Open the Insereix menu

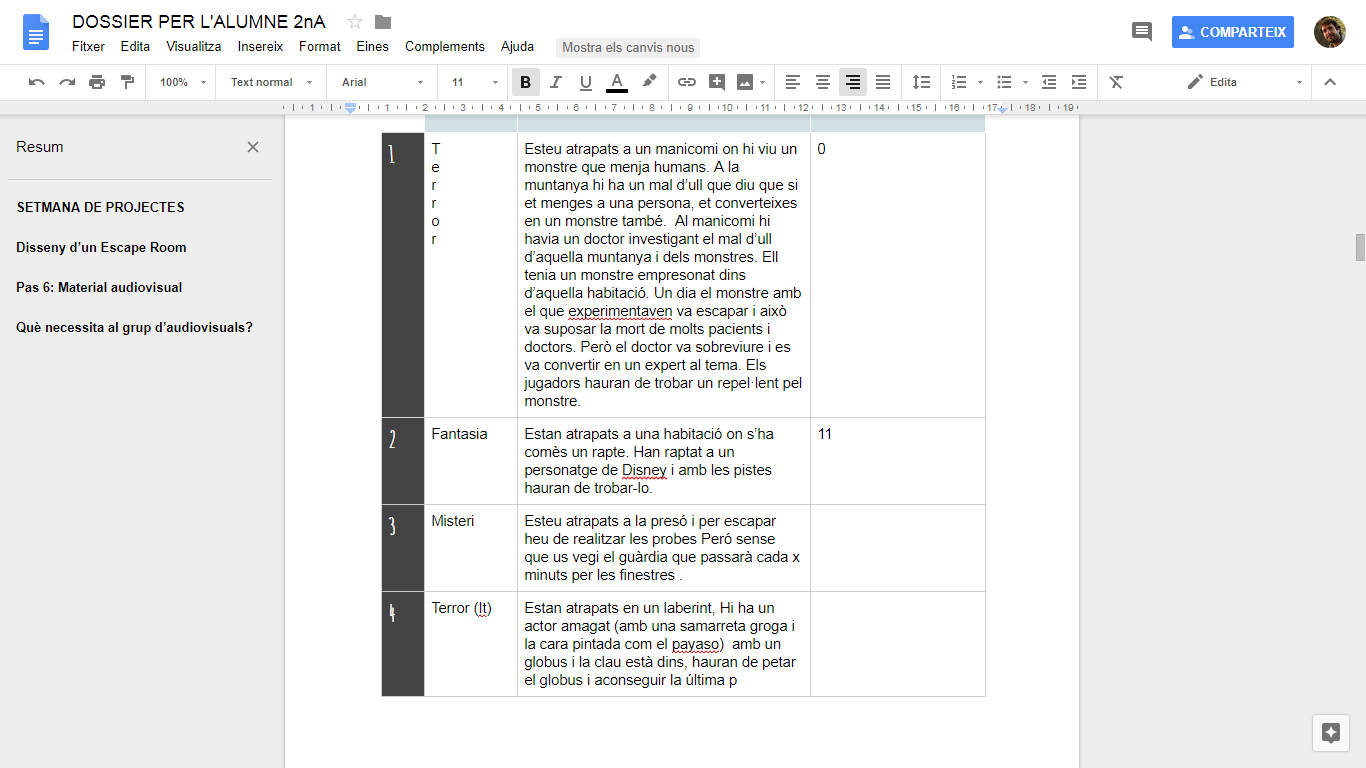pos(260,46)
